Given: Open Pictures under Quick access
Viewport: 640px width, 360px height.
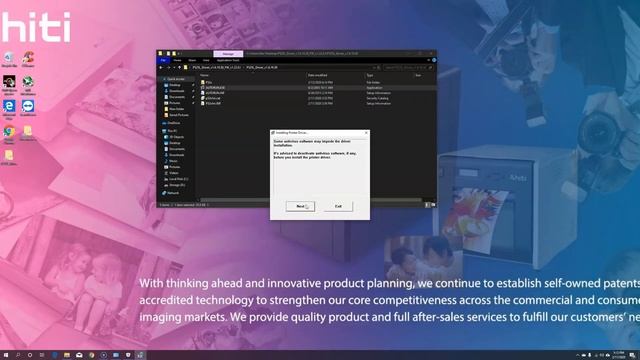Looking at the screenshot, I should coord(175,103).
